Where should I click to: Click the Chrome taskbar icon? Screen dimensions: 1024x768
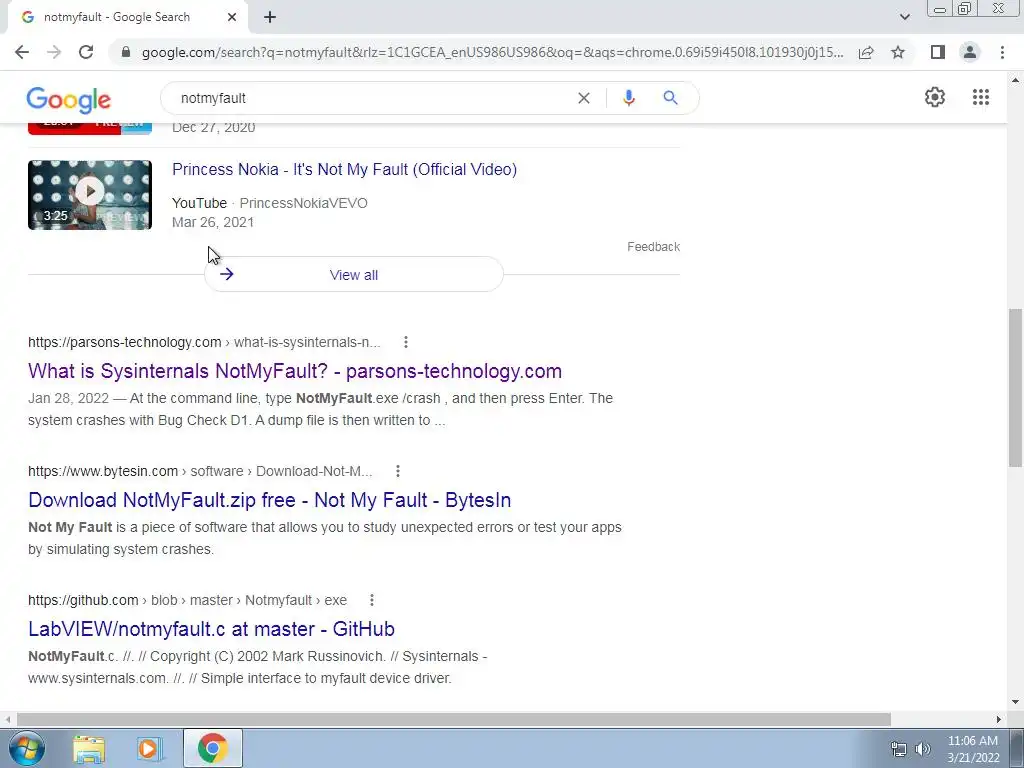(x=212, y=748)
